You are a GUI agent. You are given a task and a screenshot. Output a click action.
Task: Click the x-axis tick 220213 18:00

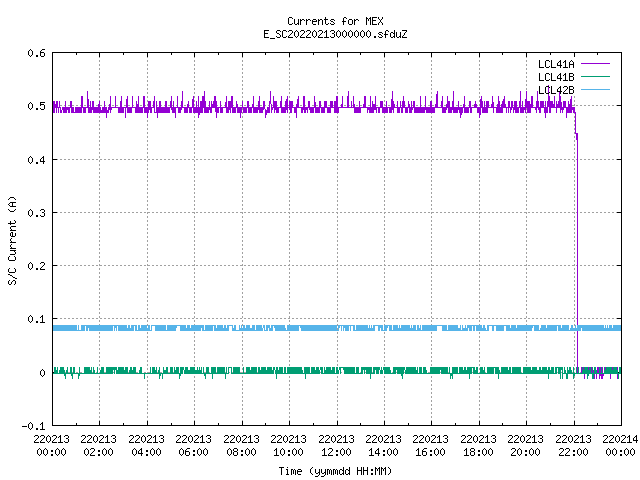[478, 446]
